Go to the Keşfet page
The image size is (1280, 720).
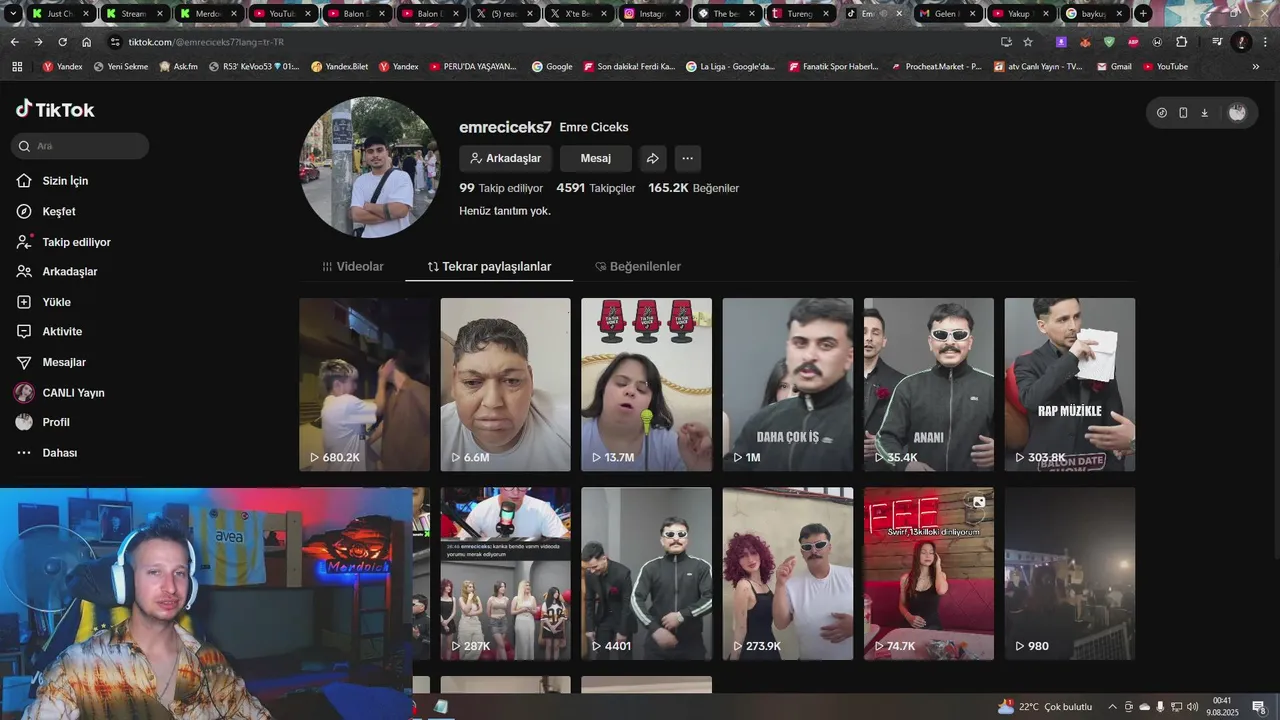[46, 212]
